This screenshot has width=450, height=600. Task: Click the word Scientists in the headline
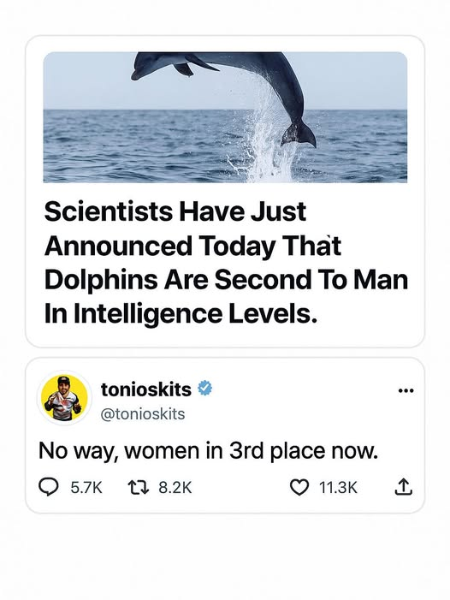point(108,211)
